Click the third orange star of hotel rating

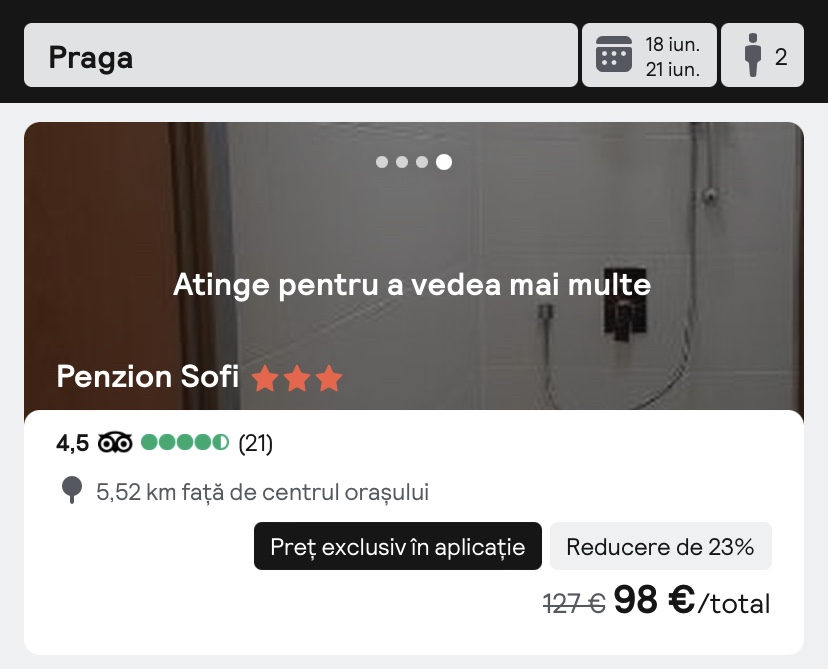(x=329, y=379)
